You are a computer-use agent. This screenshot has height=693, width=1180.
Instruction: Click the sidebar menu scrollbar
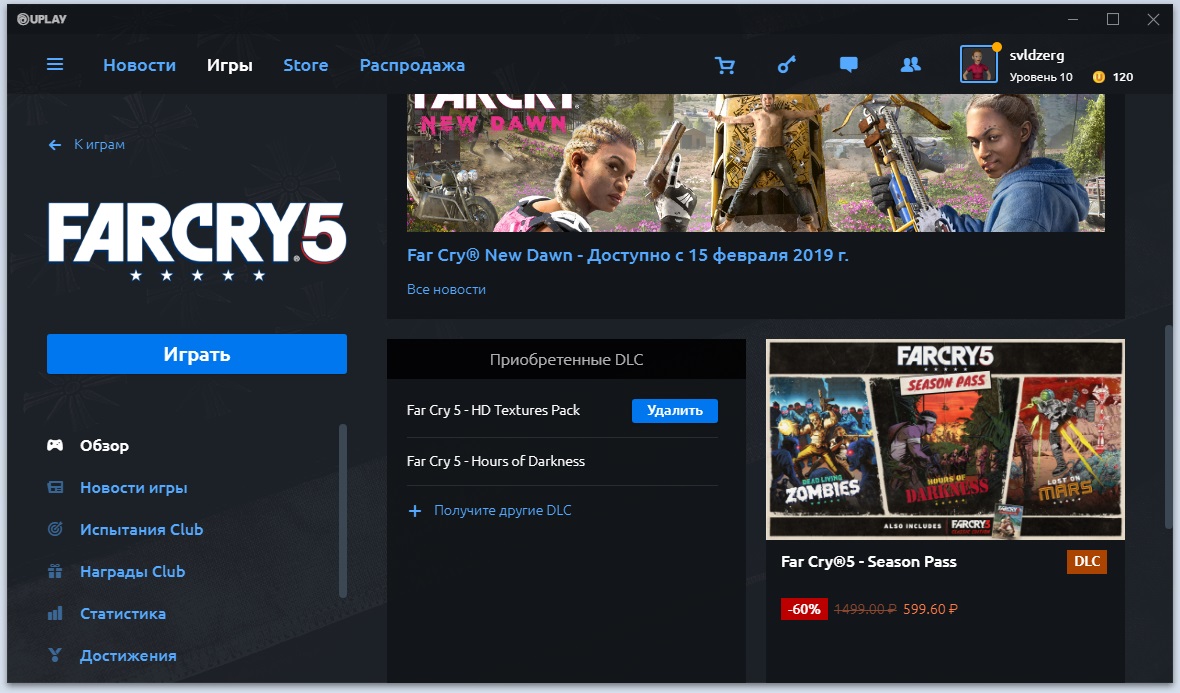tap(343, 511)
